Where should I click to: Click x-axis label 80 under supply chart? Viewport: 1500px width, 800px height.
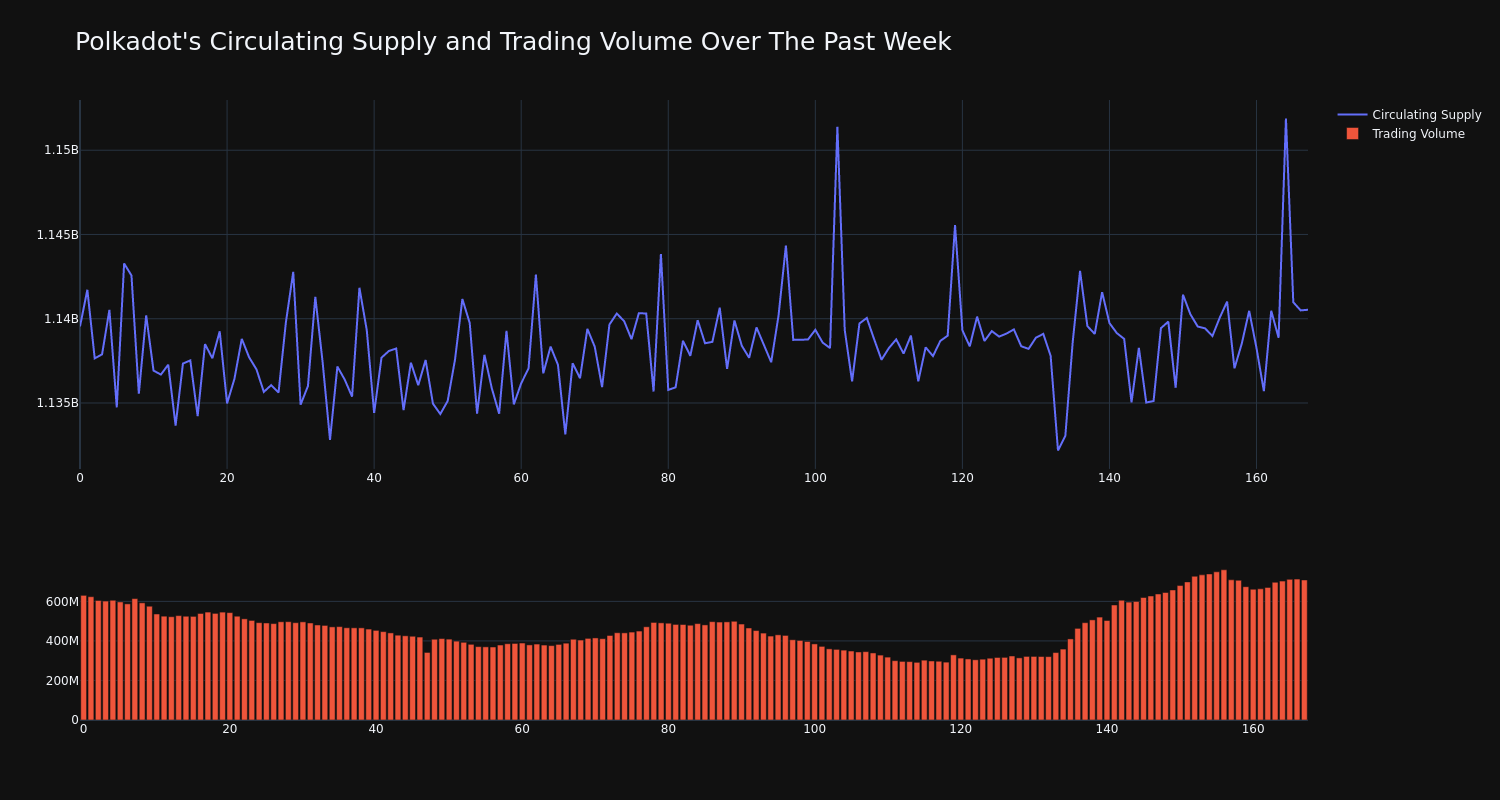668,478
